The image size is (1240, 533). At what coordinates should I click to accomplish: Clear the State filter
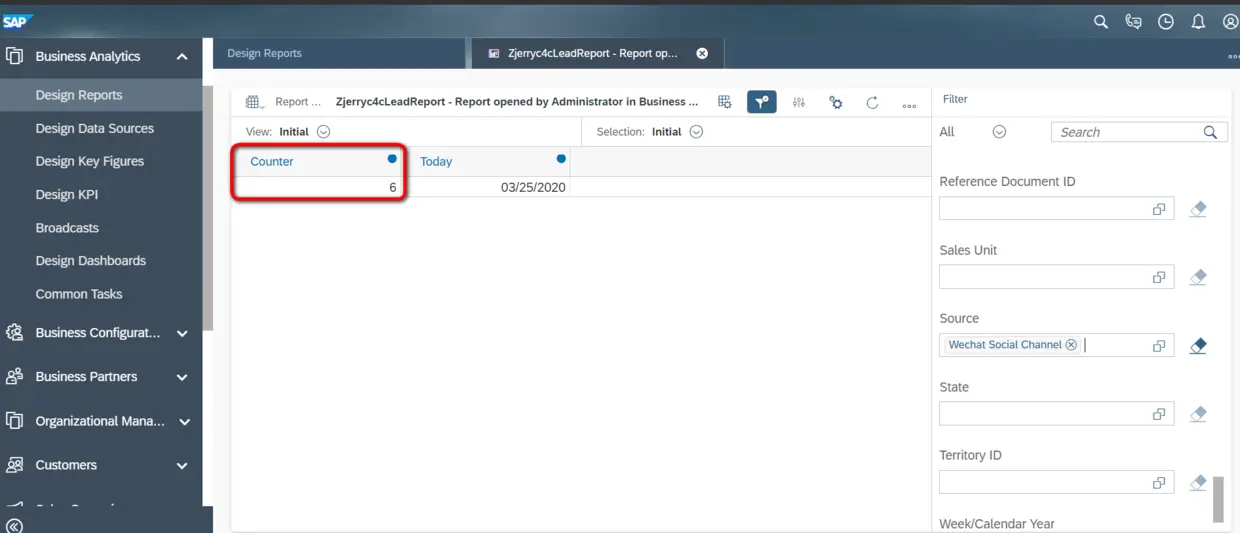point(1198,414)
